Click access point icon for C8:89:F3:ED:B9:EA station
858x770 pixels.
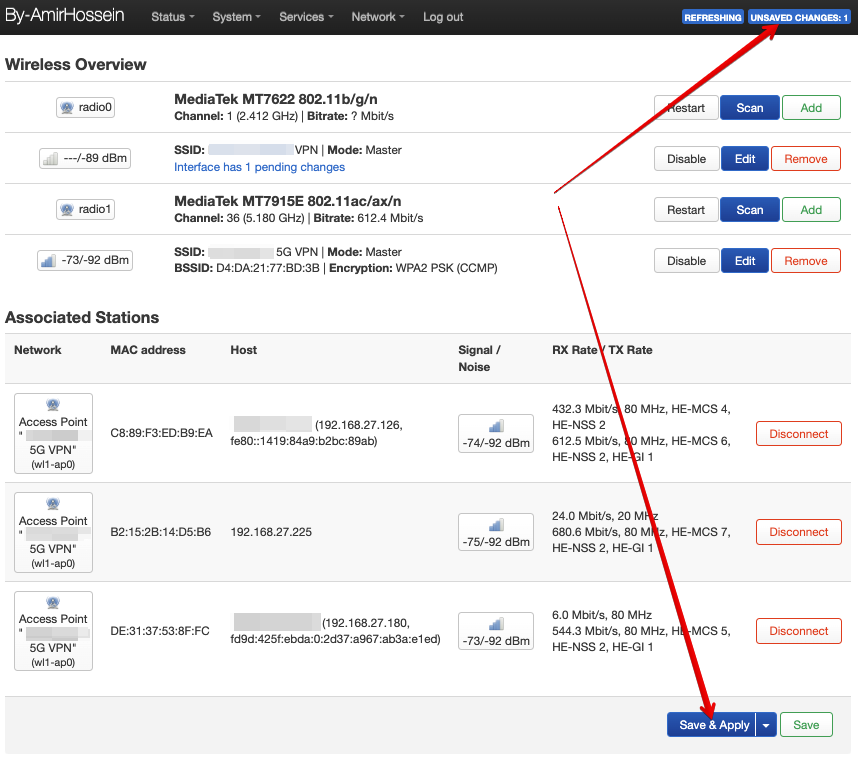(x=53, y=406)
